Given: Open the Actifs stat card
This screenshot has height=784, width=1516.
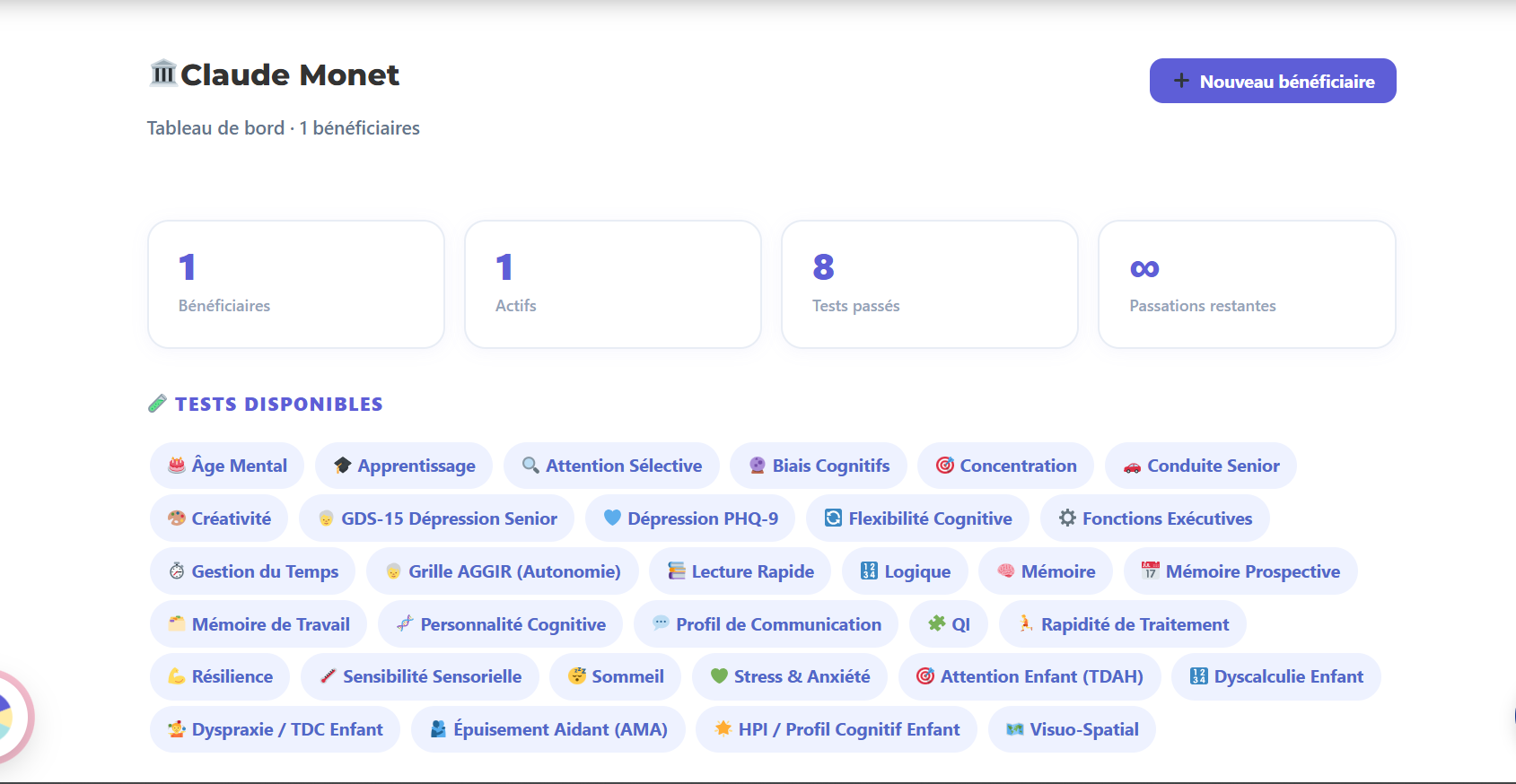Looking at the screenshot, I should (613, 284).
